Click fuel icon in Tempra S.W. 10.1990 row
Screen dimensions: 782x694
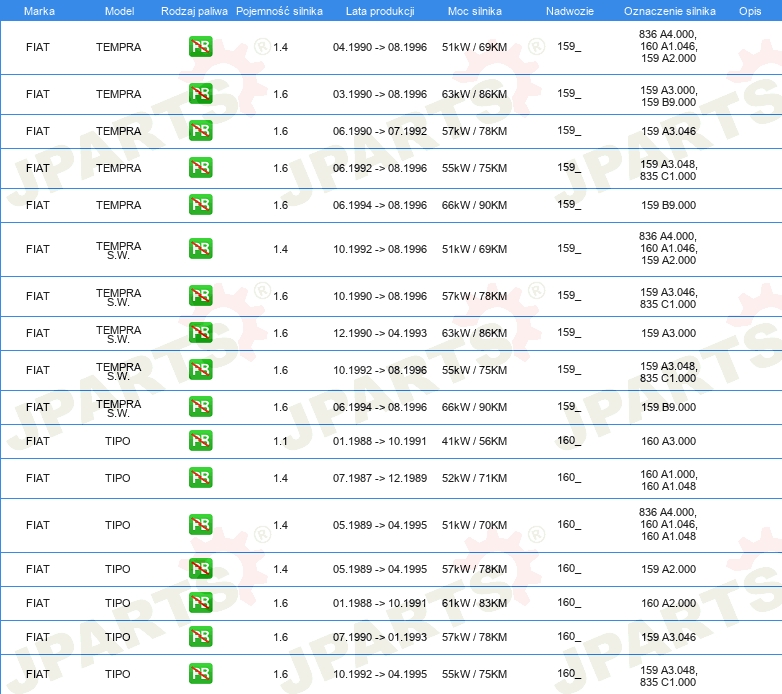click(200, 295)
